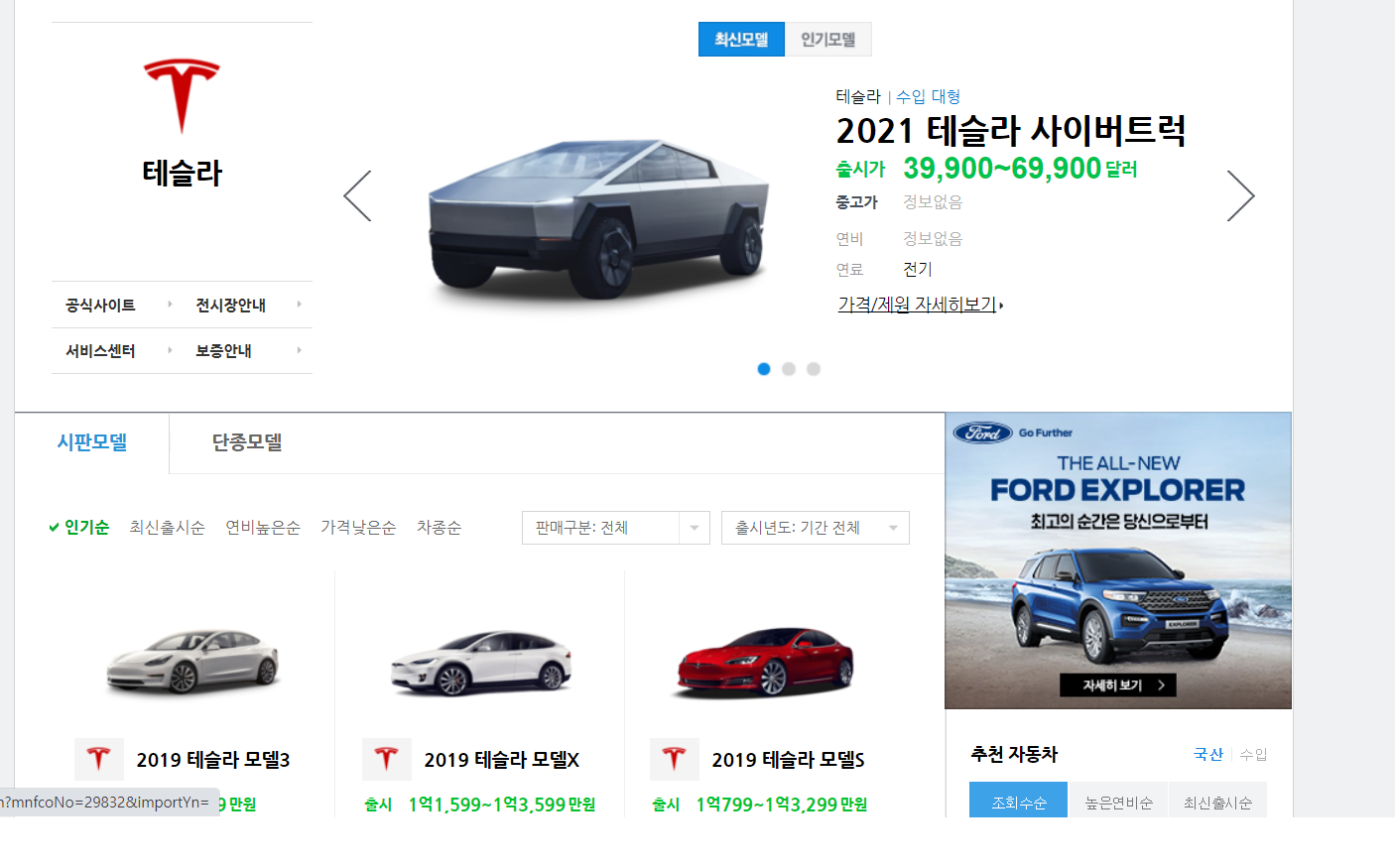Switch to 최신모델 tab
The image size is (1395, 868).
(x=741, y=40)
